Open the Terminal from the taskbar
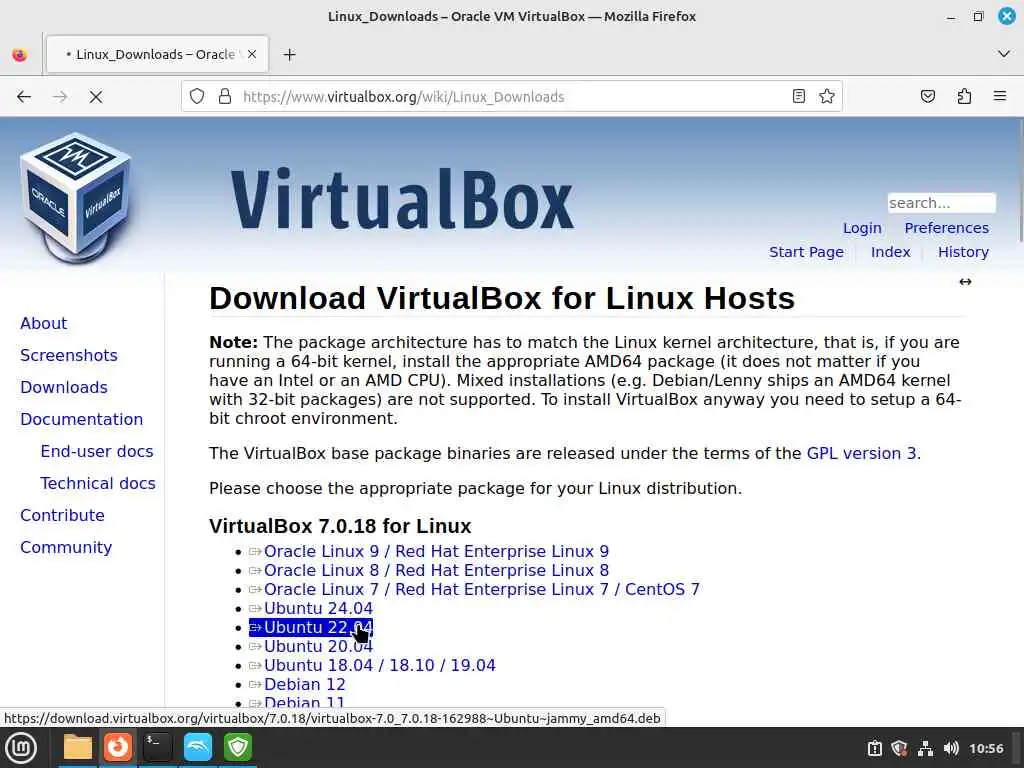 [x=157, y=748]
